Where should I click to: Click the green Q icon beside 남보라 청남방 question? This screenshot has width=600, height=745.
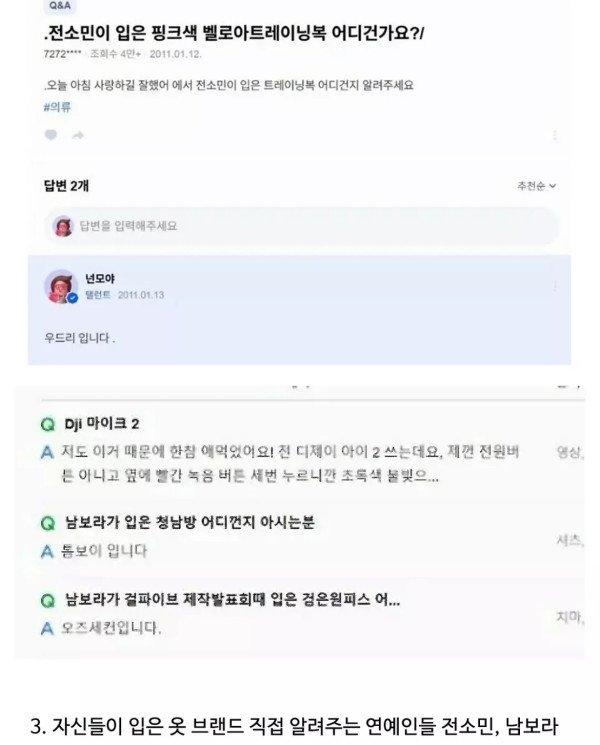click(x=46, y=523)
